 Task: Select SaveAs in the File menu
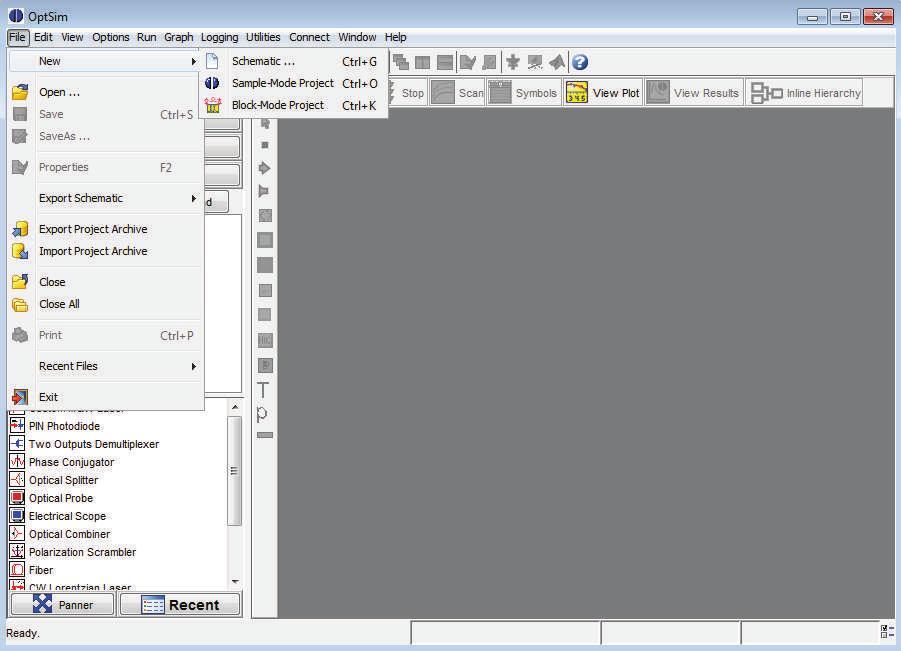click(106, 136)
